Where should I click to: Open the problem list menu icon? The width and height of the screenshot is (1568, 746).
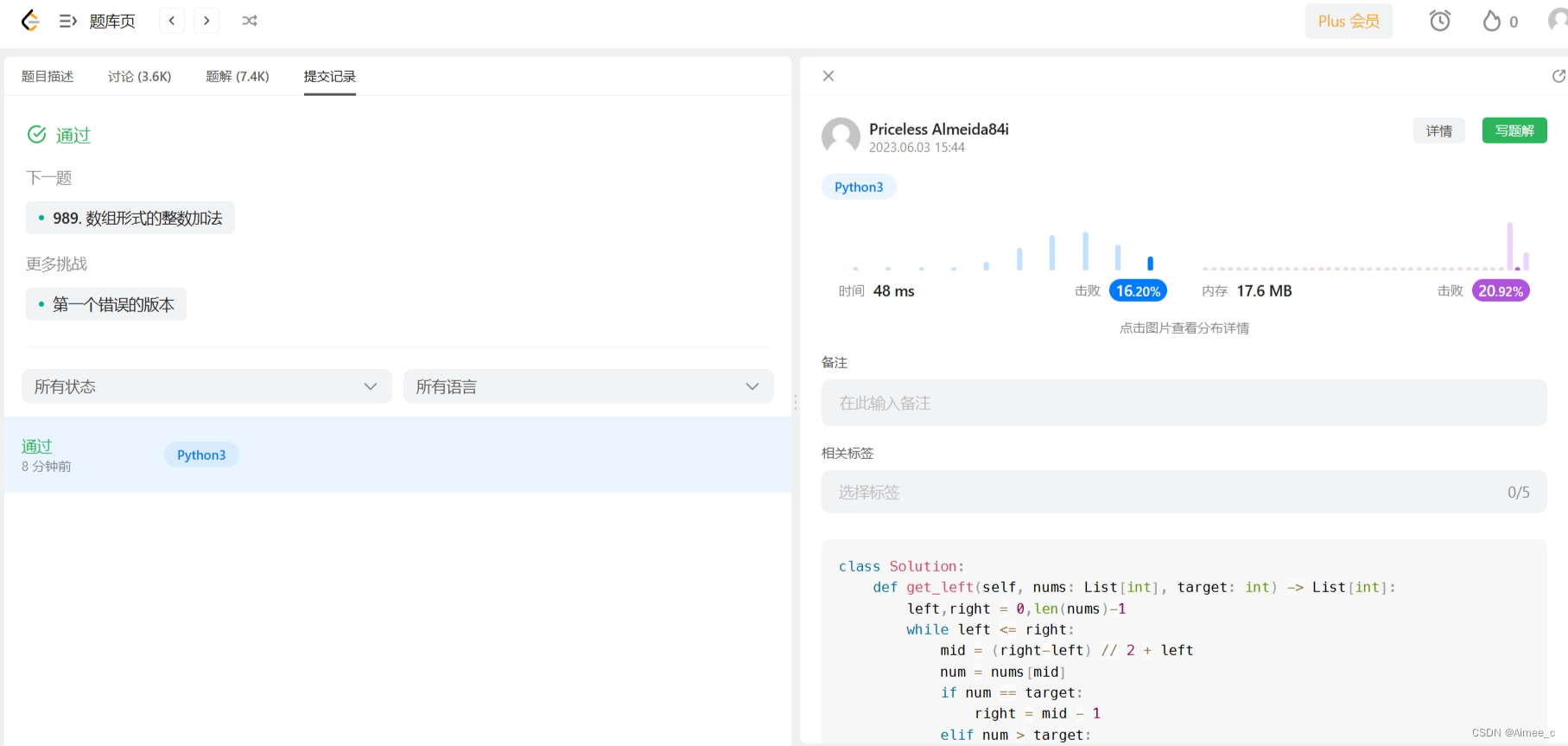coord(68,21)
